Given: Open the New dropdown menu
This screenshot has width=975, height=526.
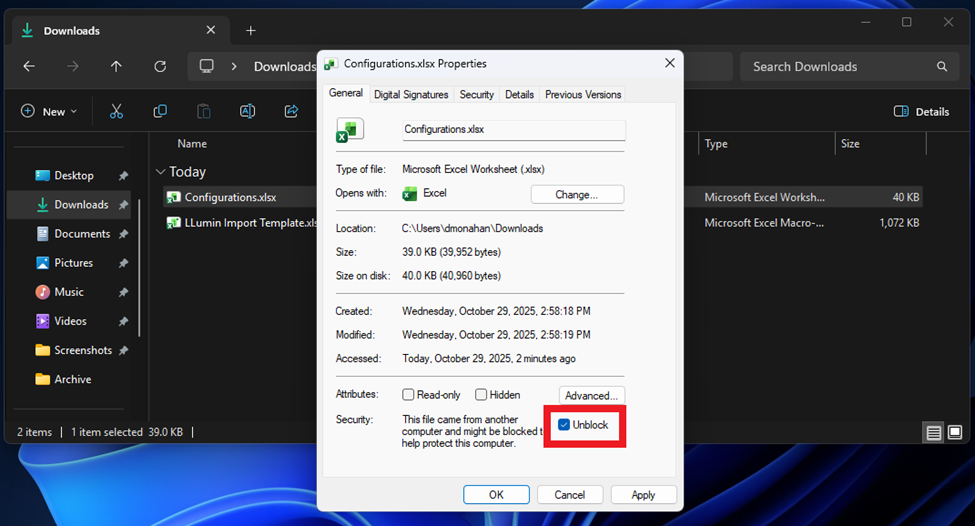Looking at the screenshot, I should (x=48, y=112).
